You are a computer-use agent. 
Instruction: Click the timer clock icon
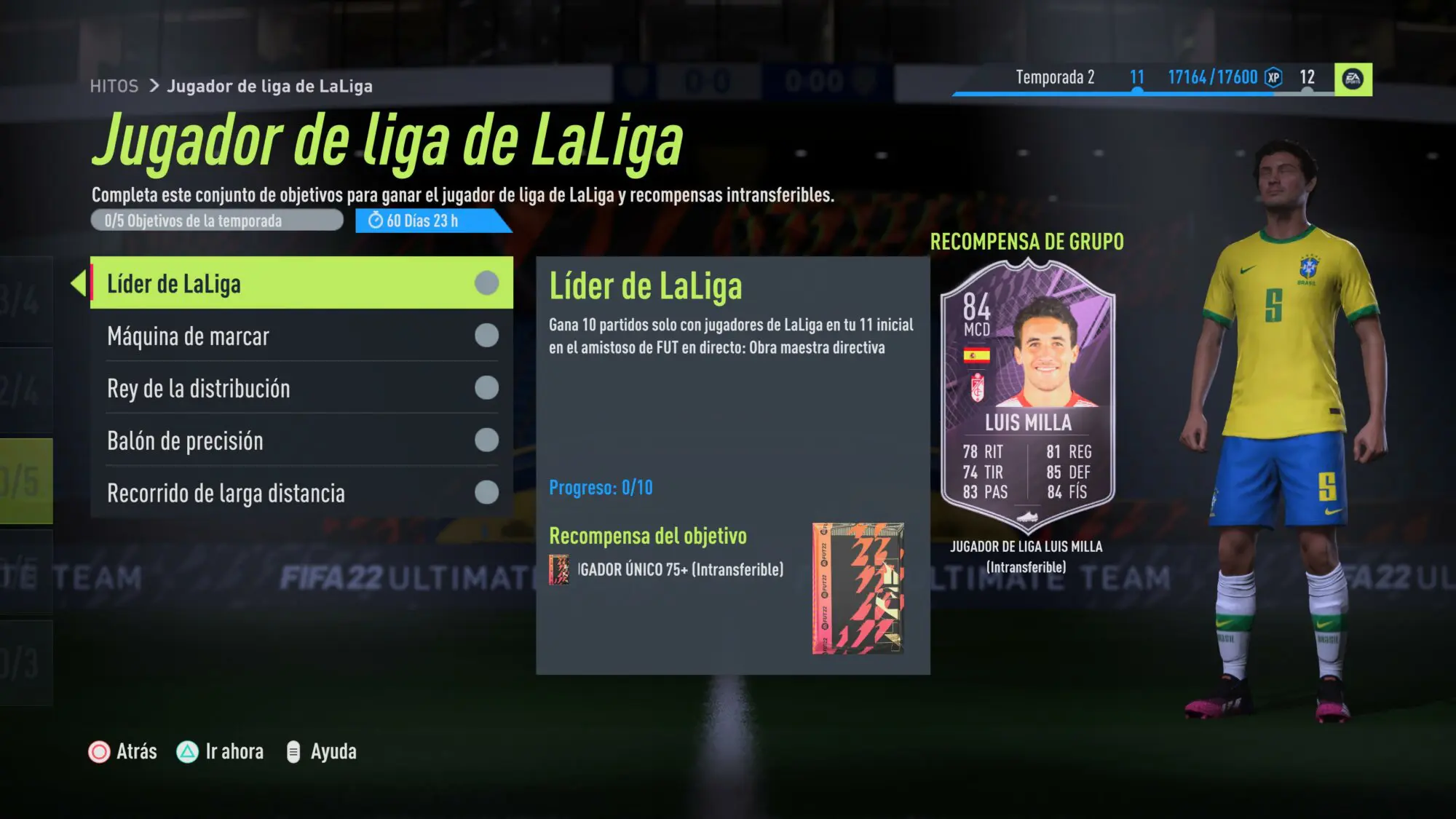point(376,220)
